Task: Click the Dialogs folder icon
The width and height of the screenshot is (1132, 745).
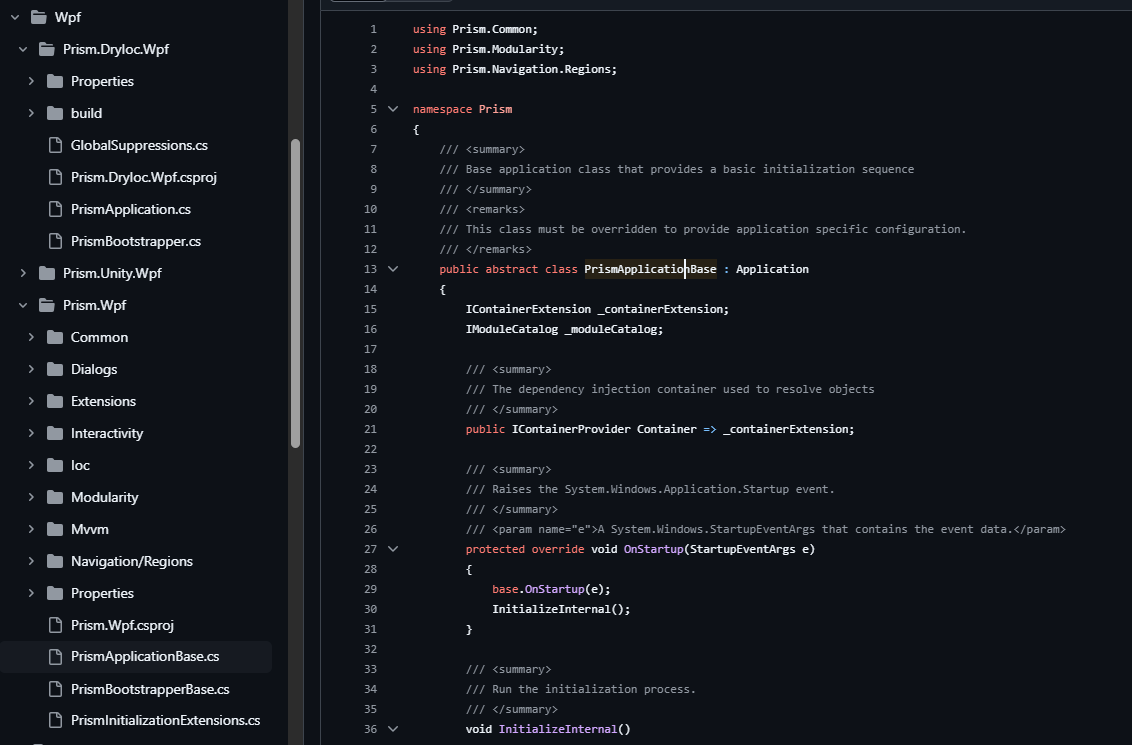Action: [55, 369]
